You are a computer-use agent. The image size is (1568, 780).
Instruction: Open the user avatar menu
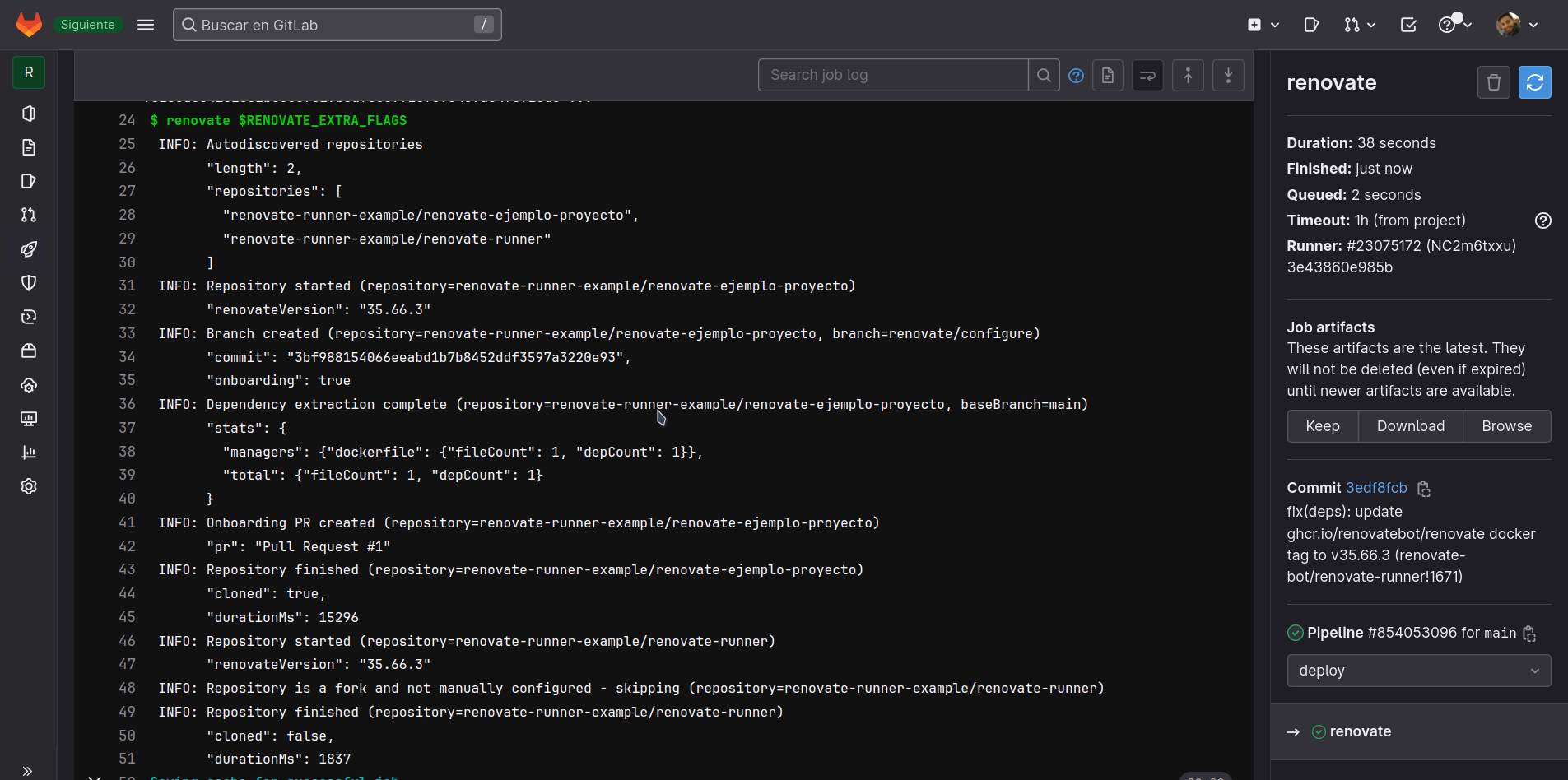coord(1517,25)
